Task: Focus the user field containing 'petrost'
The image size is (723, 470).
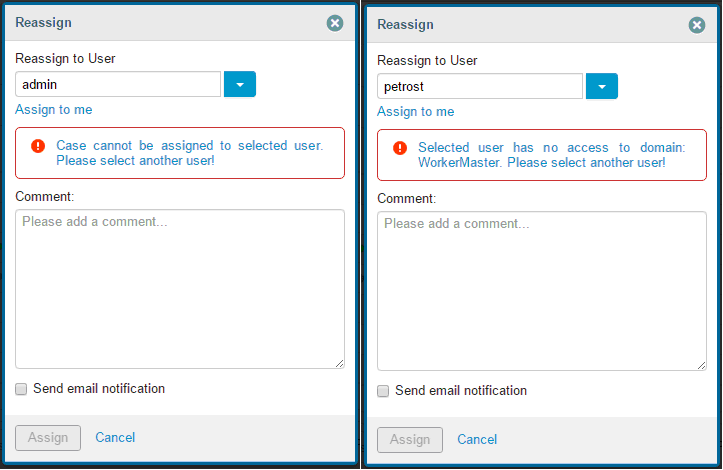Action: [480, 87]
